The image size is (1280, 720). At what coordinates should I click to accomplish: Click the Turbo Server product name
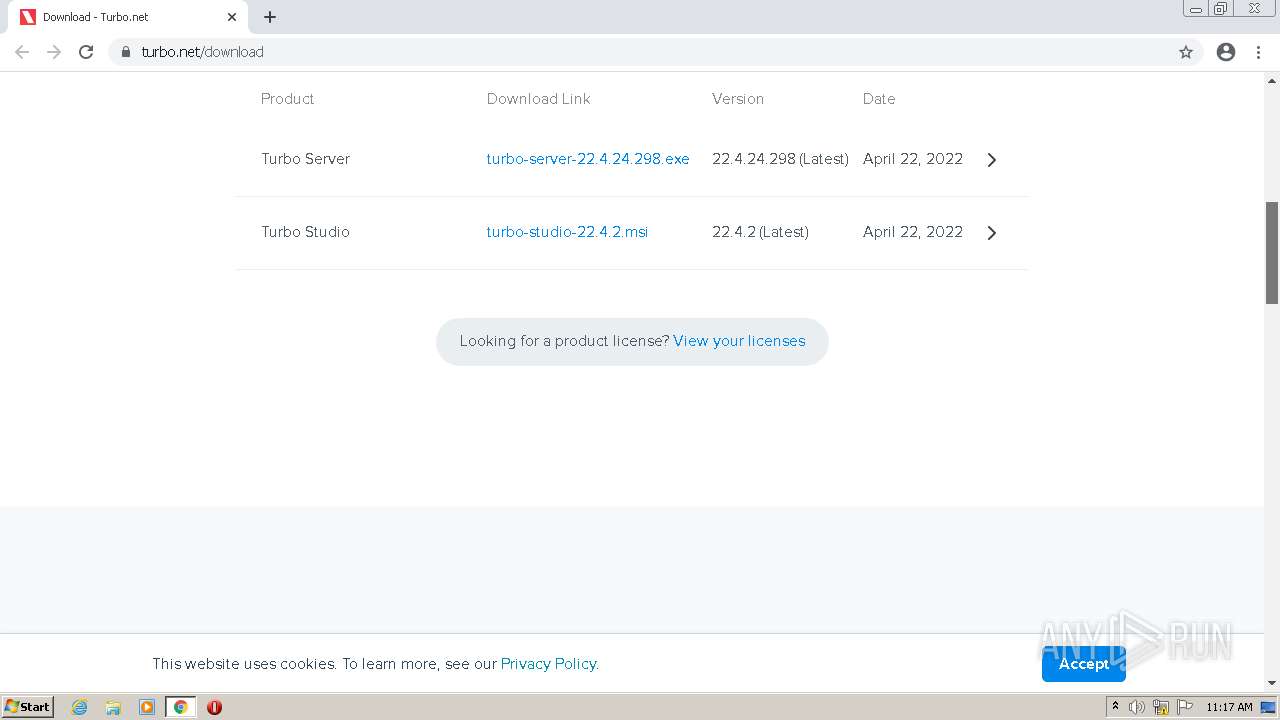305,159
